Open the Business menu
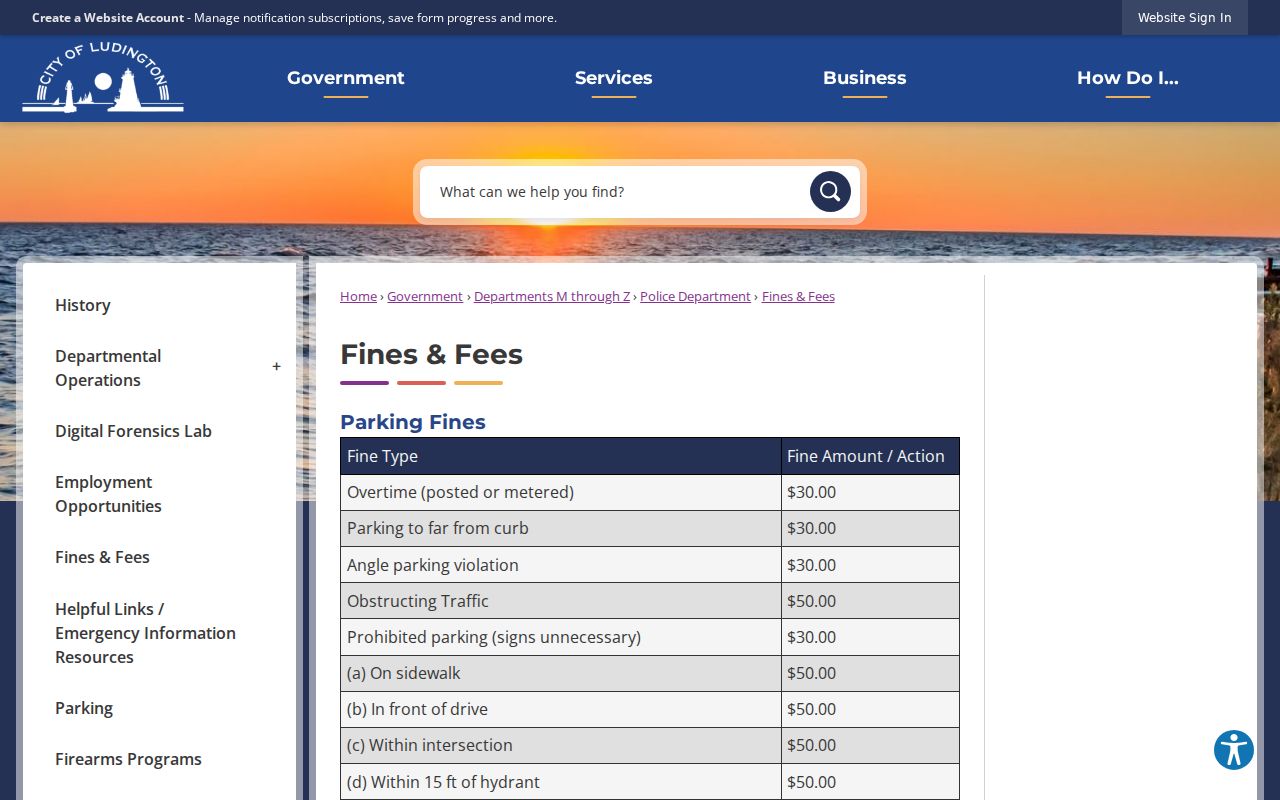This screenshot has height=800, width=1280. tap(865, 78)
